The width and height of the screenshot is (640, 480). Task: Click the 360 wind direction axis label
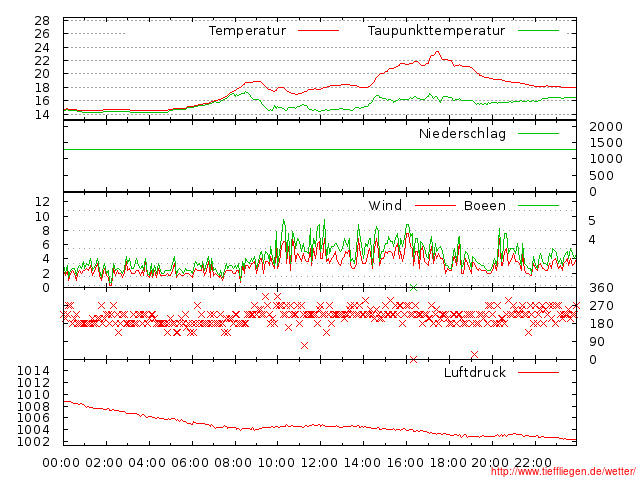coord(601,288)
